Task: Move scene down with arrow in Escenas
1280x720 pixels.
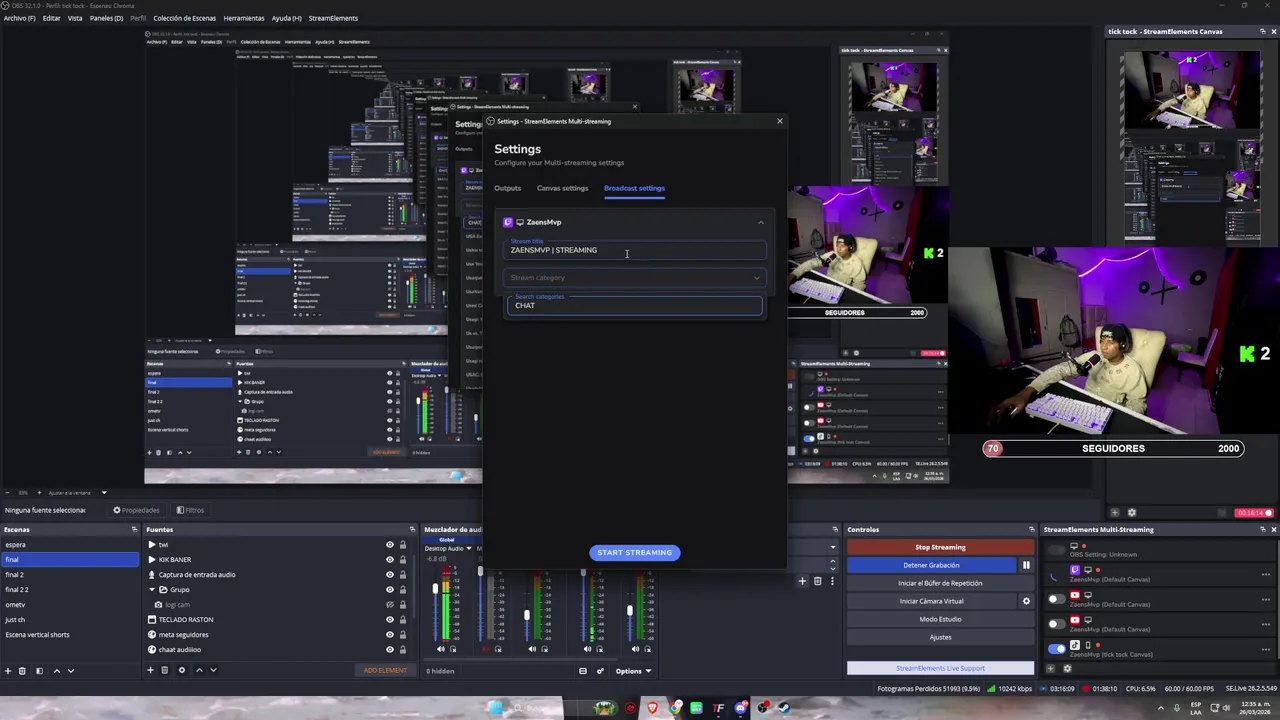Action: coord(70,670)
